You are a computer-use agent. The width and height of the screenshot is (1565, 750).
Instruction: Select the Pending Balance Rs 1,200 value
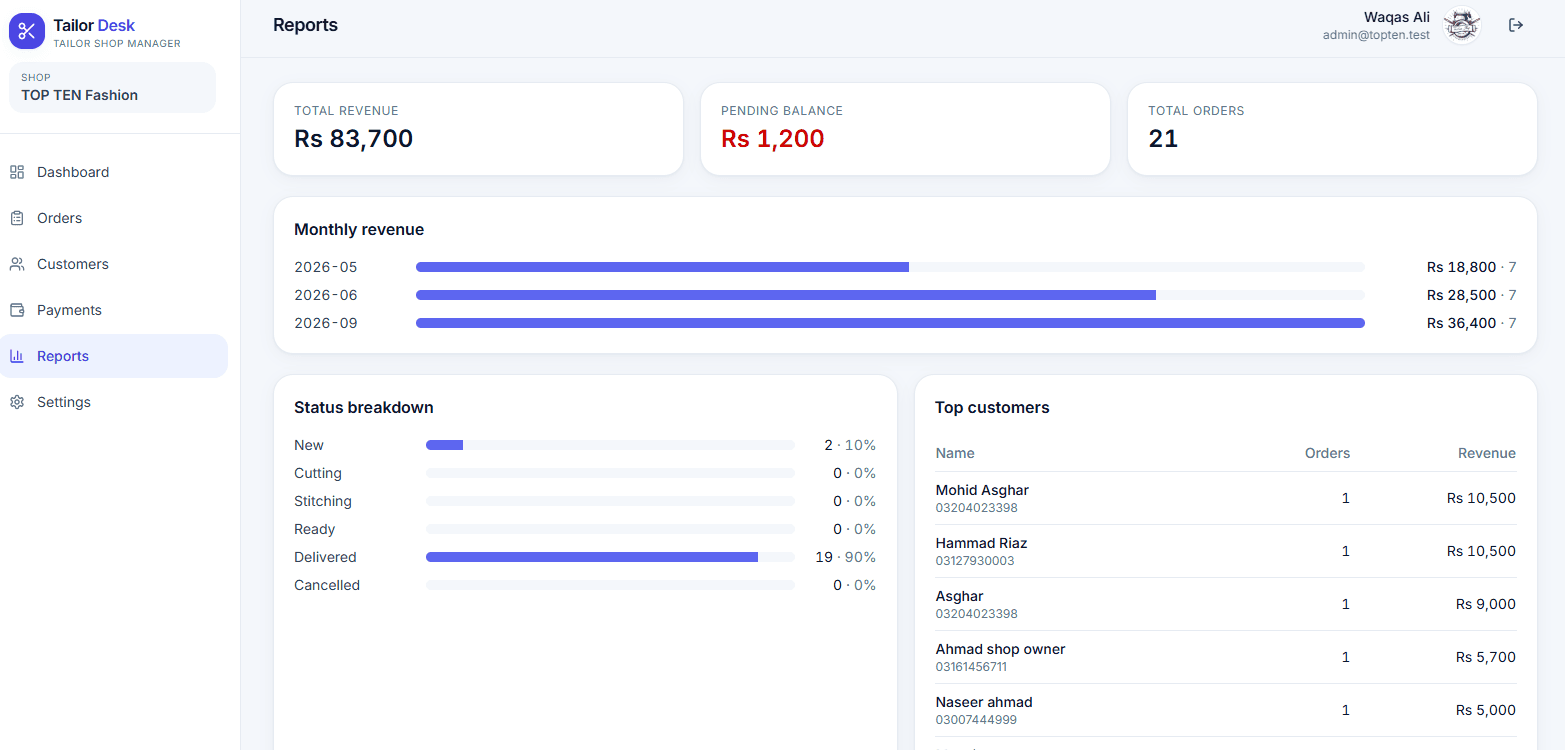773,139
